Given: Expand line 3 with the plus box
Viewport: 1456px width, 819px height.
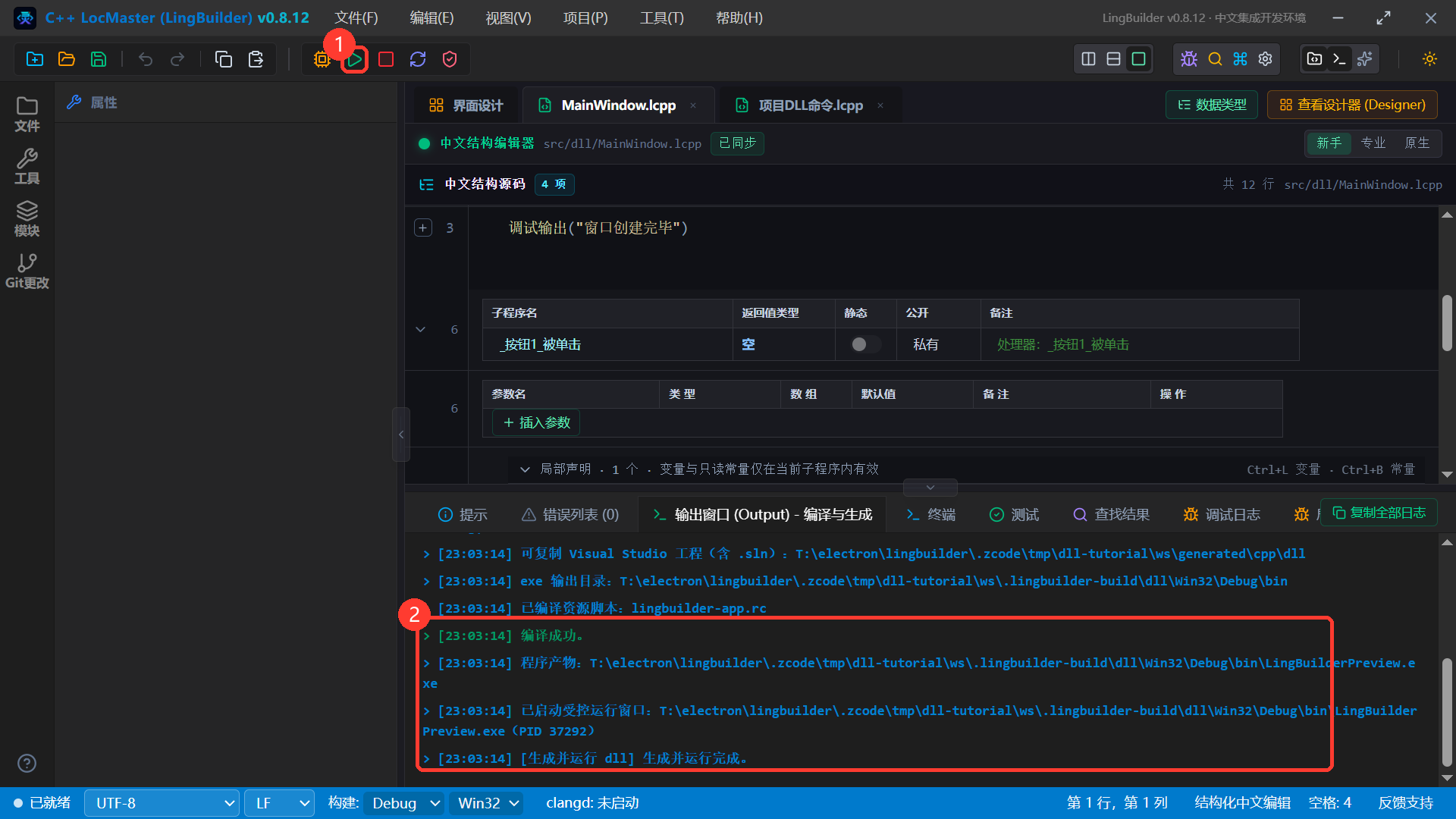Looking at the screenshot, I should pos(423,227).
